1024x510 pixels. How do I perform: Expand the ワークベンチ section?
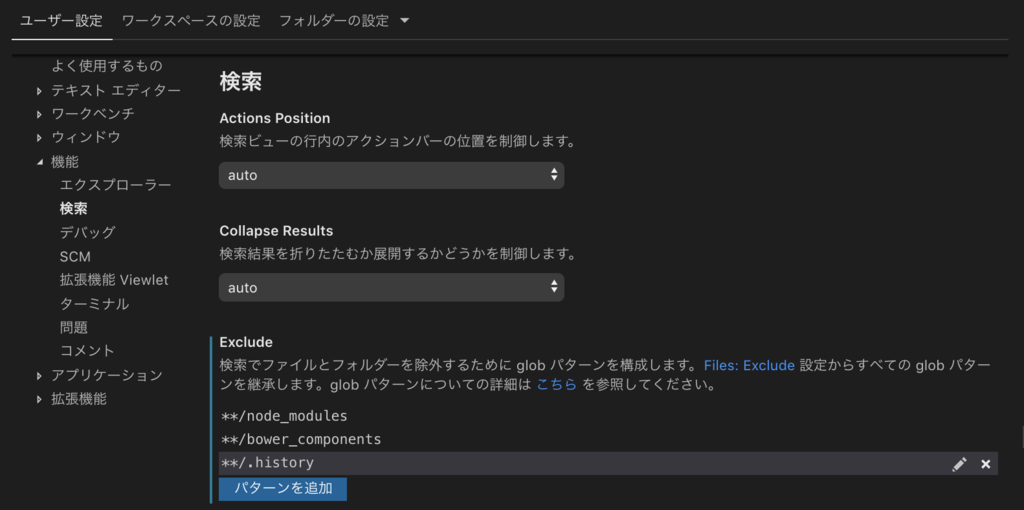tap(39, 114)
